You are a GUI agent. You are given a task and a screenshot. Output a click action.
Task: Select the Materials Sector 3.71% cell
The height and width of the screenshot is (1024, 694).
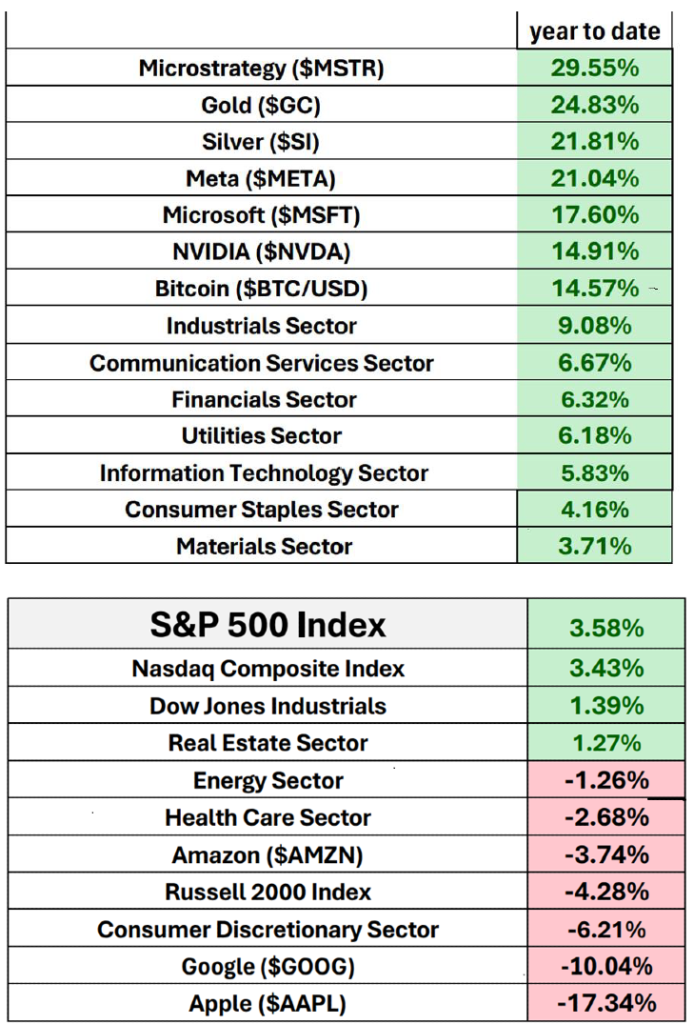click(x=594, y=546)
